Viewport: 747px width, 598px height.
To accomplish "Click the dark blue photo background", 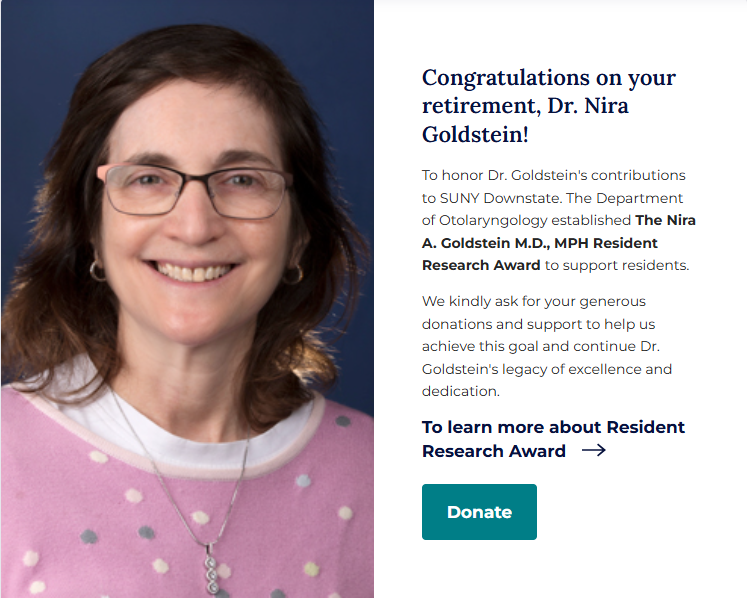I will point(340,80).
